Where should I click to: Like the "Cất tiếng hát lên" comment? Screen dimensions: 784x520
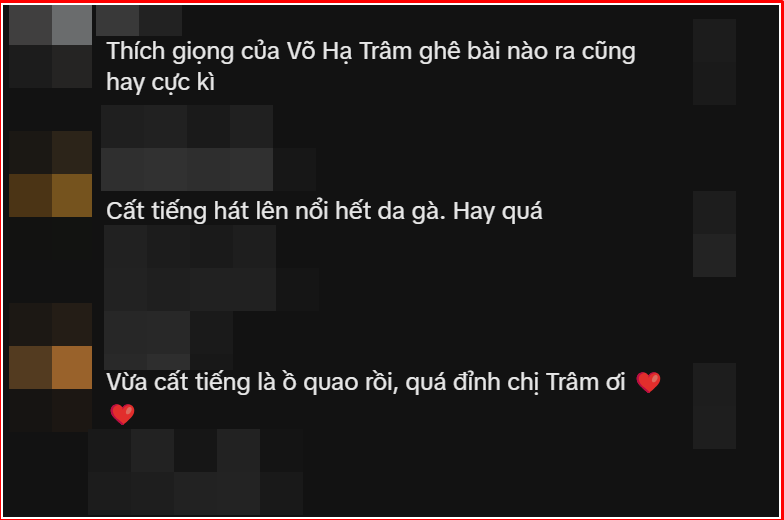coord(714,234)
